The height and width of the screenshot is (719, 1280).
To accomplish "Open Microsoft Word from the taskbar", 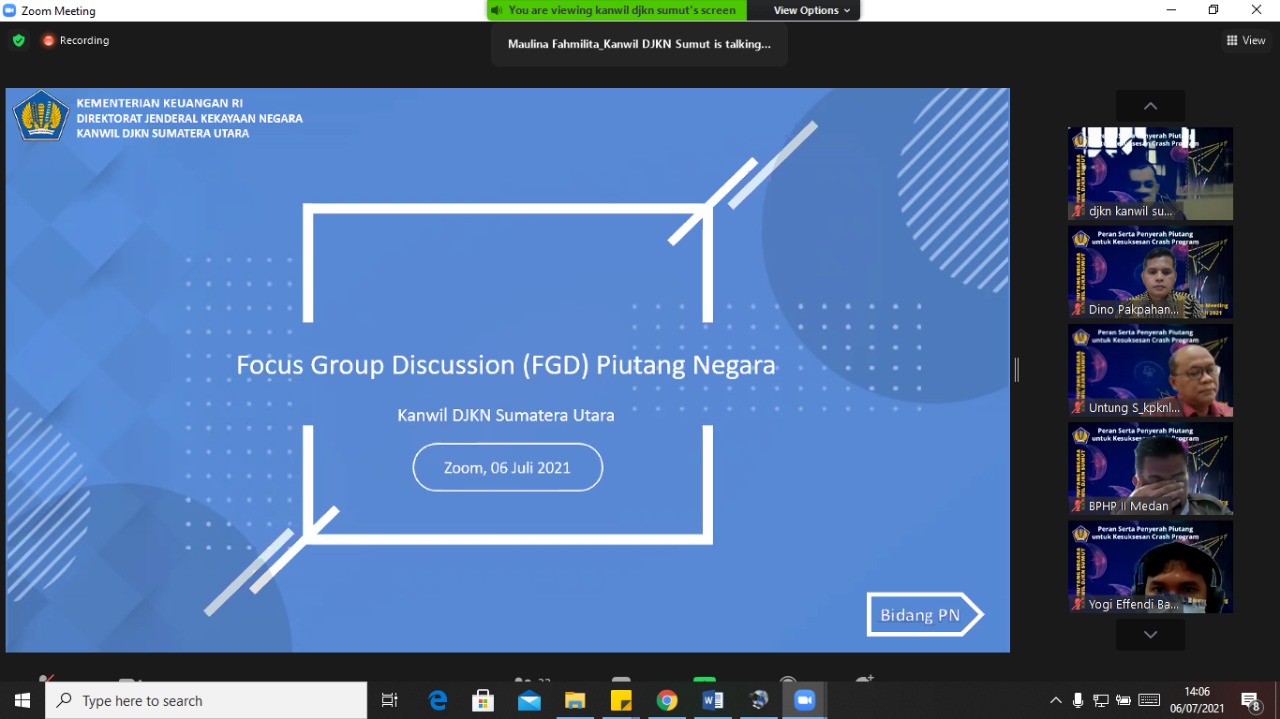I will (713, 700).
